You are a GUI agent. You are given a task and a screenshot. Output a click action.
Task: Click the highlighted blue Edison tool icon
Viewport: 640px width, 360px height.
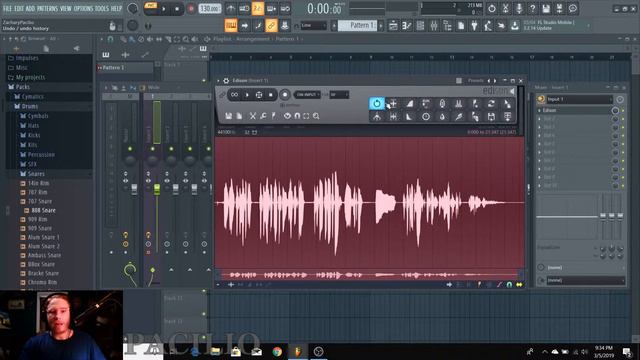(377, 104)
